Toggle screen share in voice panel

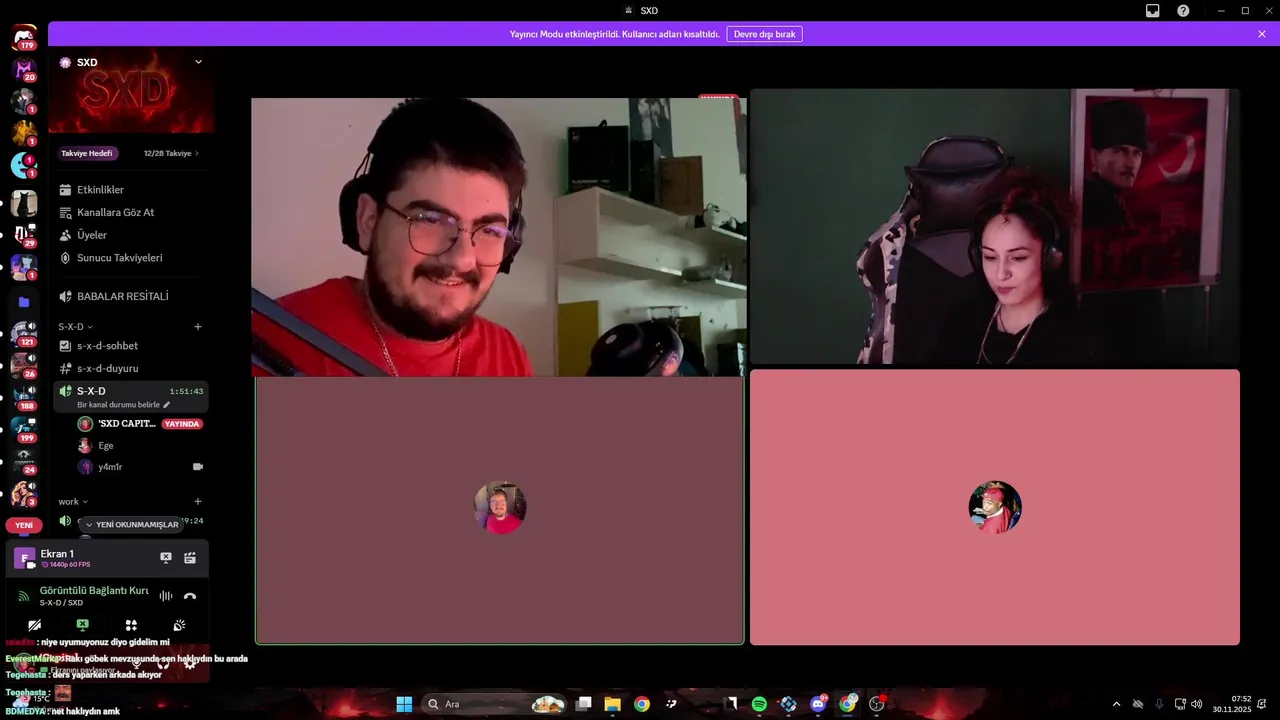click(x=83, y=625)
